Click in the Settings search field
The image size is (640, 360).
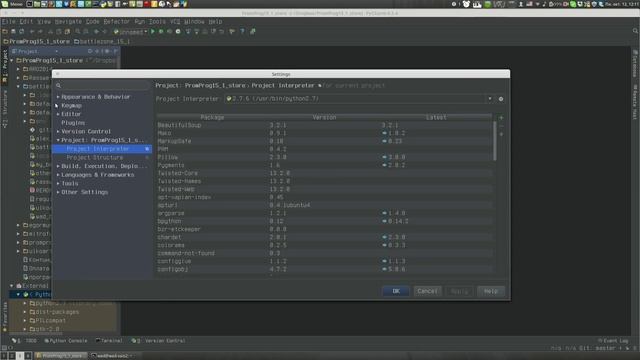103,85
